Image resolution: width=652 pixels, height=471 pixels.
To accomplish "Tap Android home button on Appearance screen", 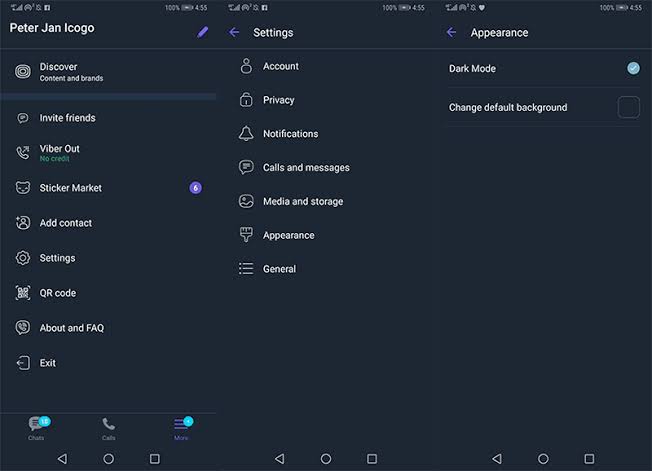I will coord(543,459).
